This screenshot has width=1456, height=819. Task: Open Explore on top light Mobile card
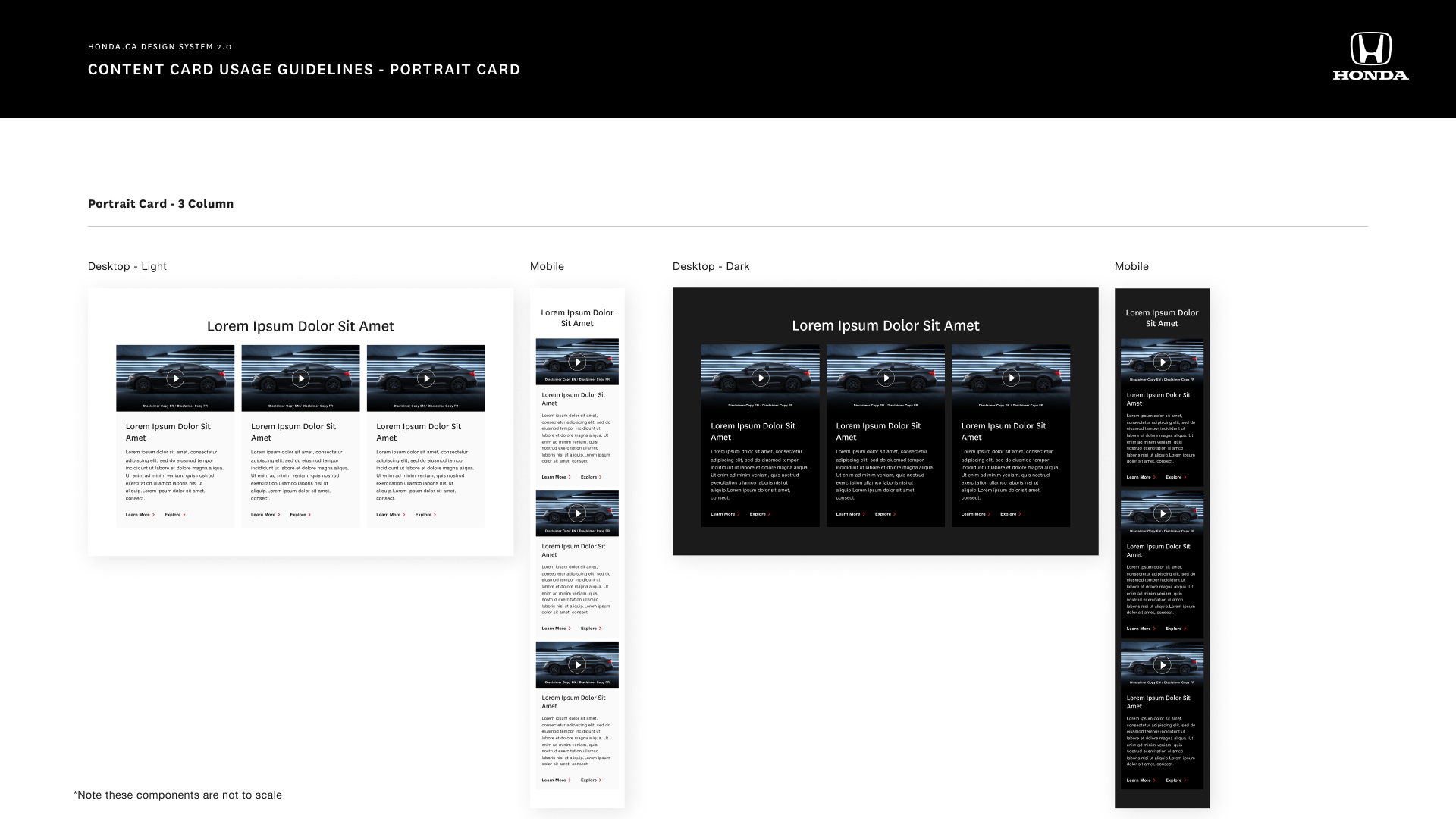(x=591, y=477)
